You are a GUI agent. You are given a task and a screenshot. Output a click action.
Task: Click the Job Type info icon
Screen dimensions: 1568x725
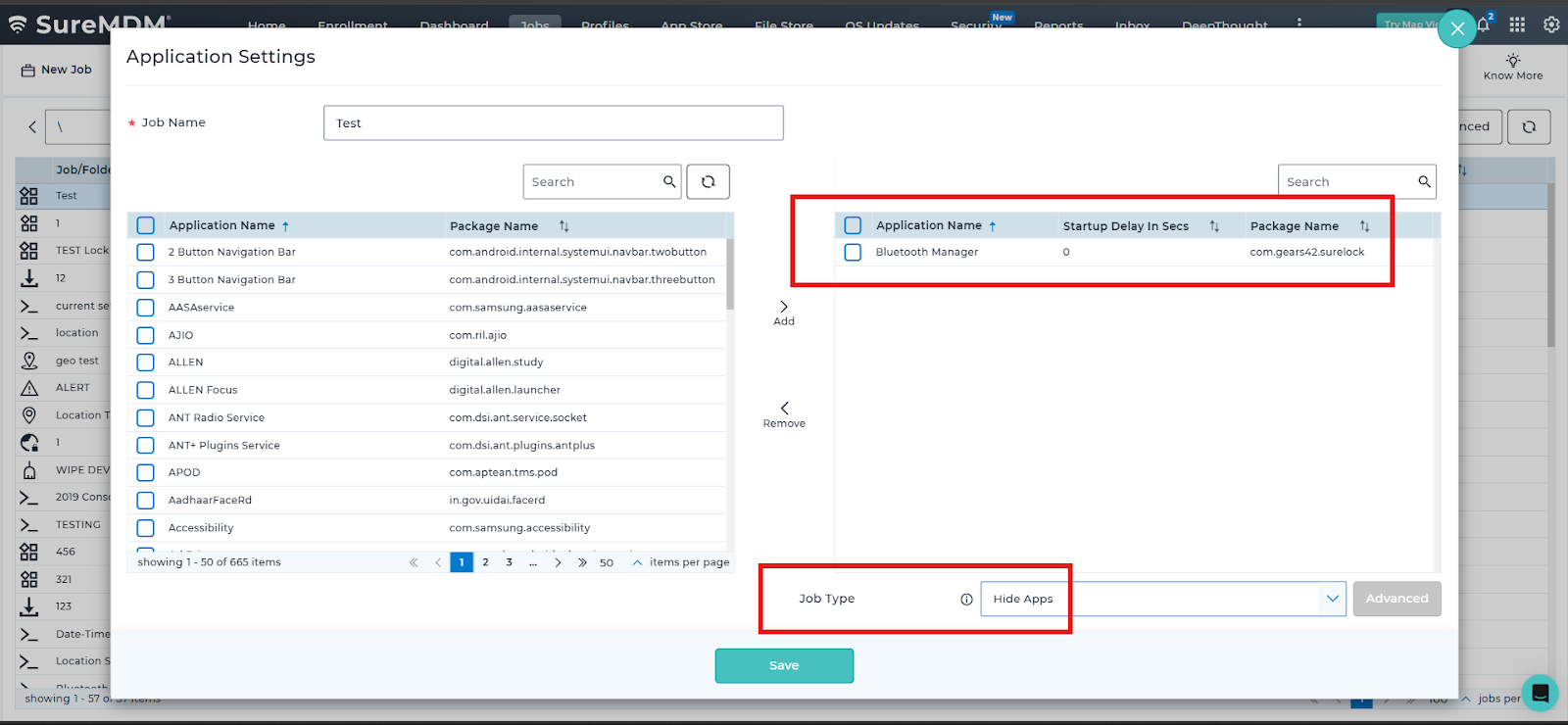coord(966,600)
